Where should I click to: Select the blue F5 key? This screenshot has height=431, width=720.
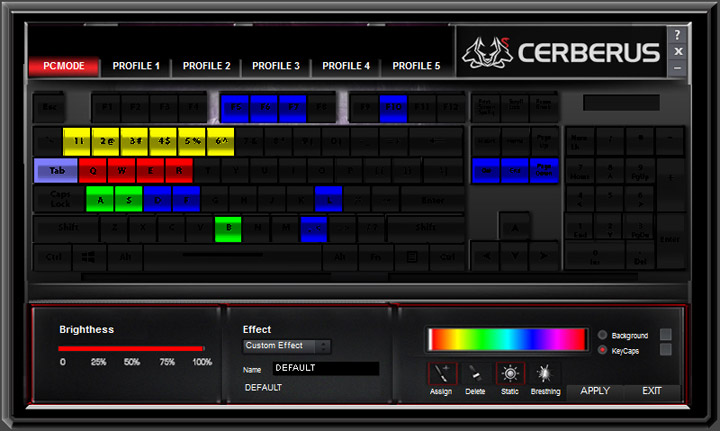click(235, 108)
